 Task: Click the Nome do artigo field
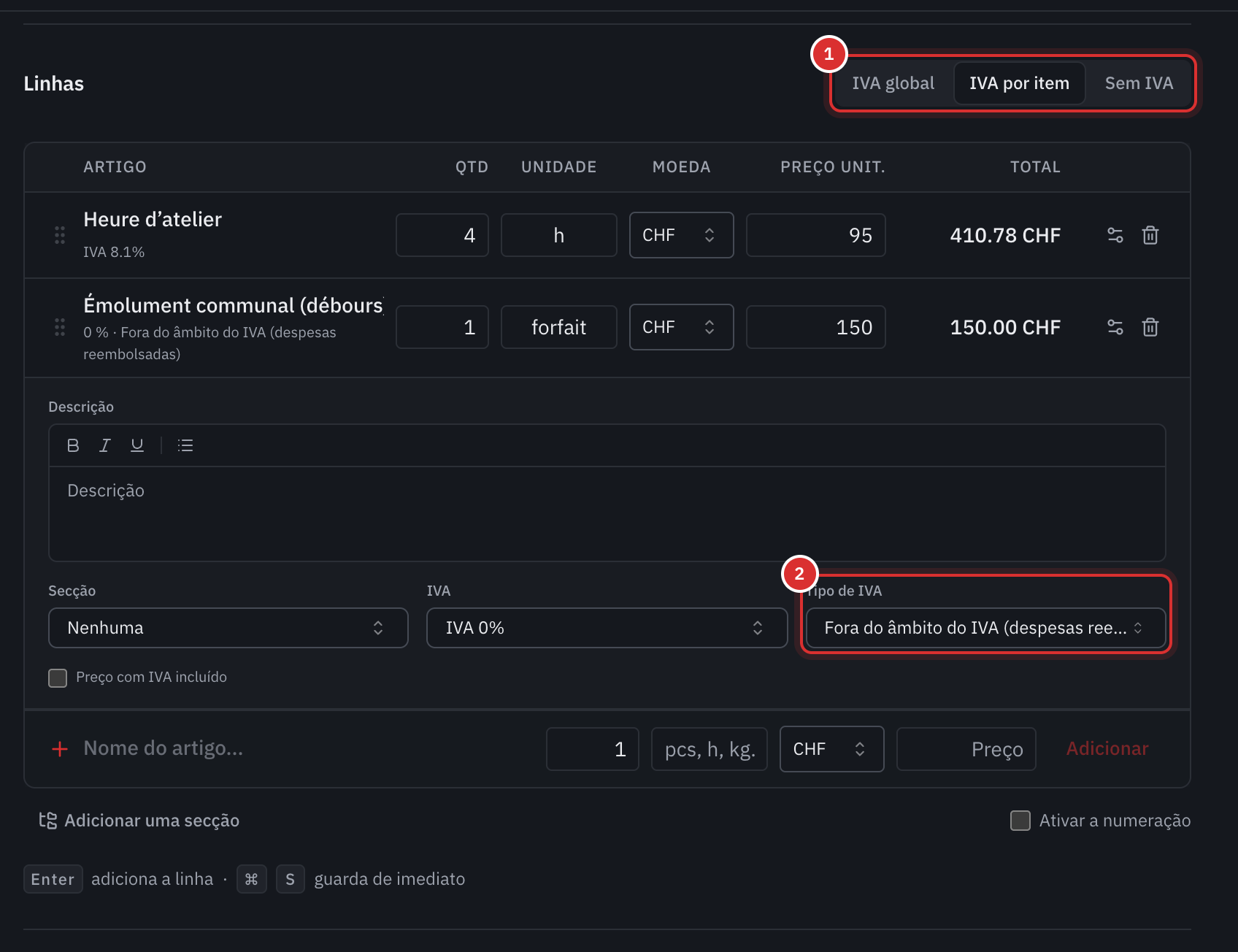307,748
